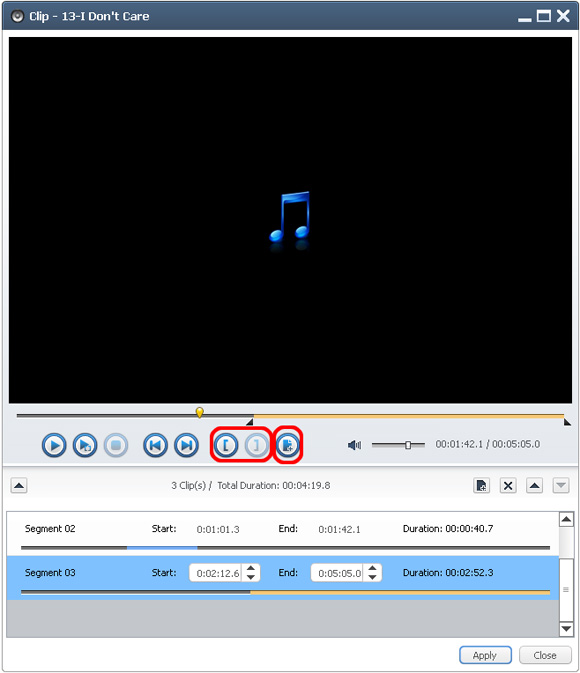Click the Close button
The width and height of the screenshot is (580, 673).
coord(545,655)
